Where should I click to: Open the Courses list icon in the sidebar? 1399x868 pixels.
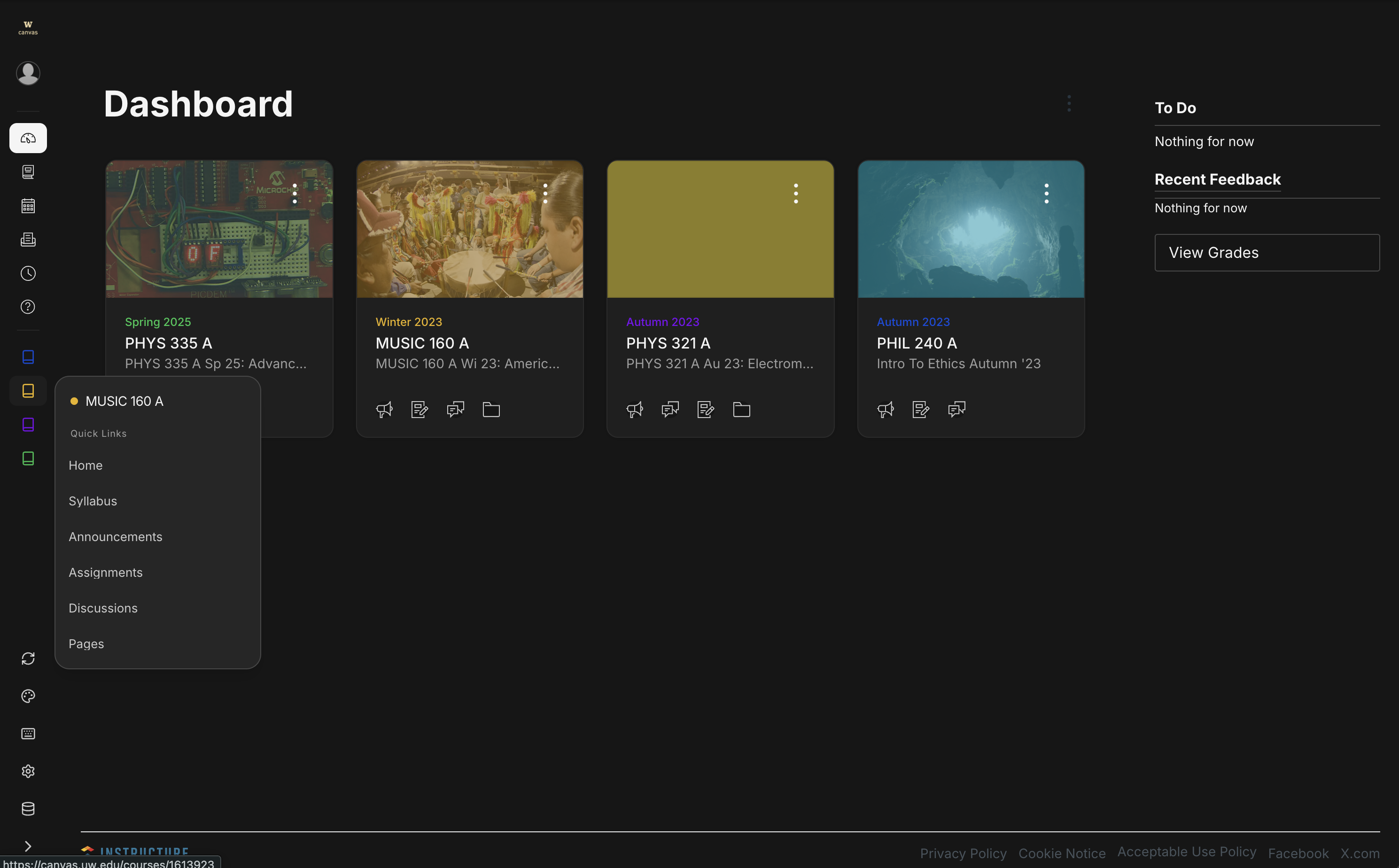pos(28,171)
